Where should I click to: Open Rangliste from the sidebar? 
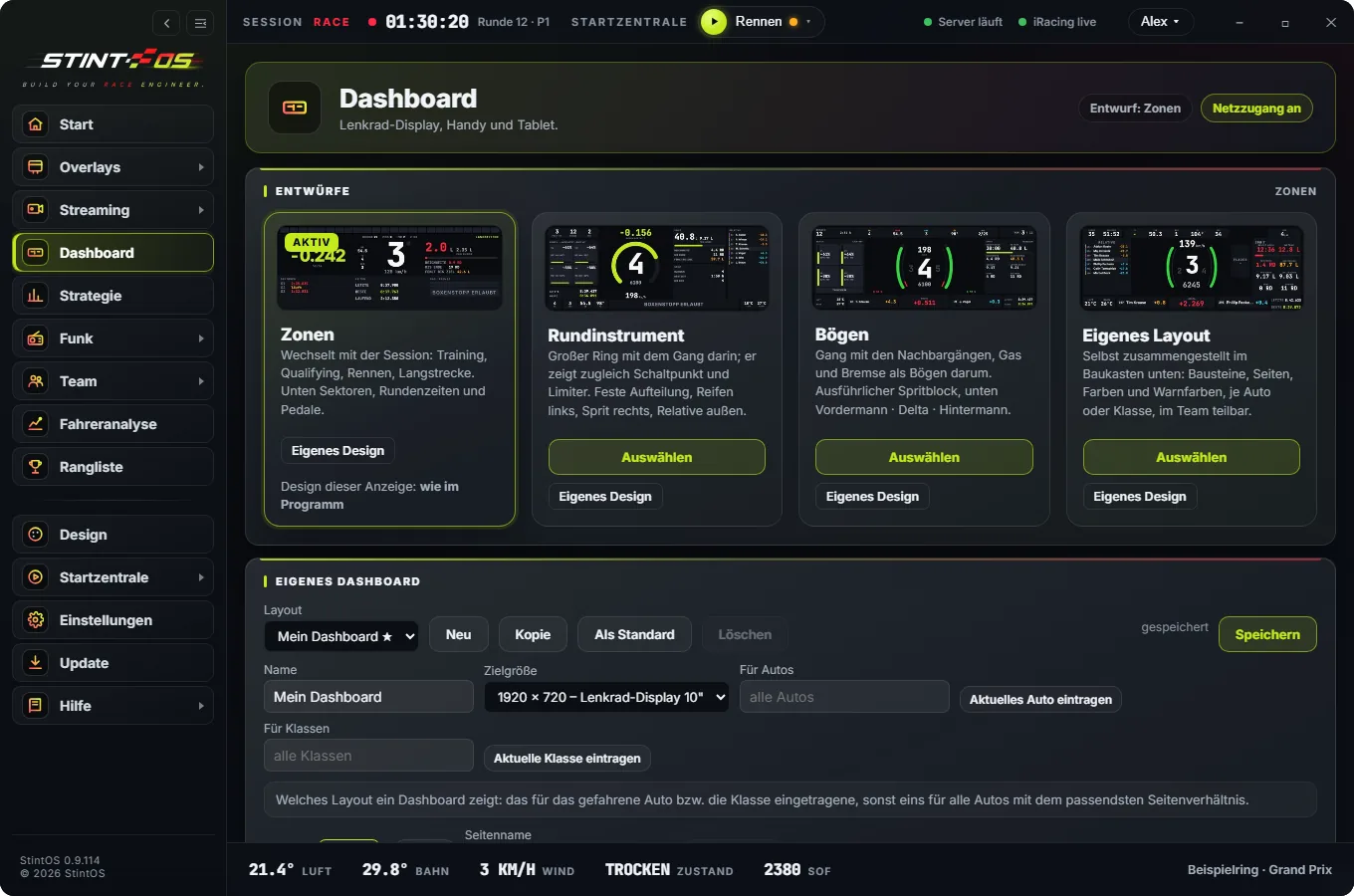tap(113, 467)
